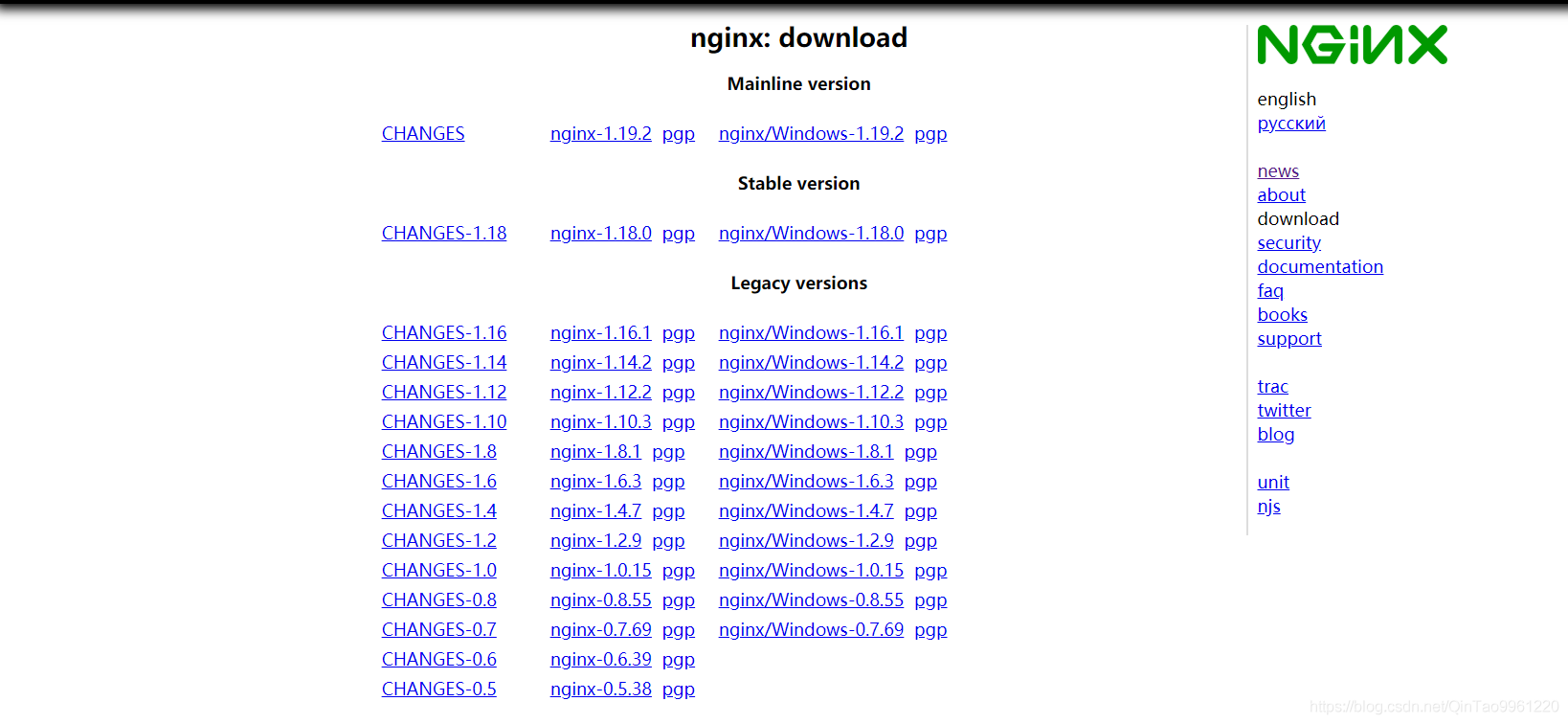Viewport: 1568px width, 724px height.
Task: Open pgp for nginx/Windows-1.18.0
Action: (x=930, y=234)
